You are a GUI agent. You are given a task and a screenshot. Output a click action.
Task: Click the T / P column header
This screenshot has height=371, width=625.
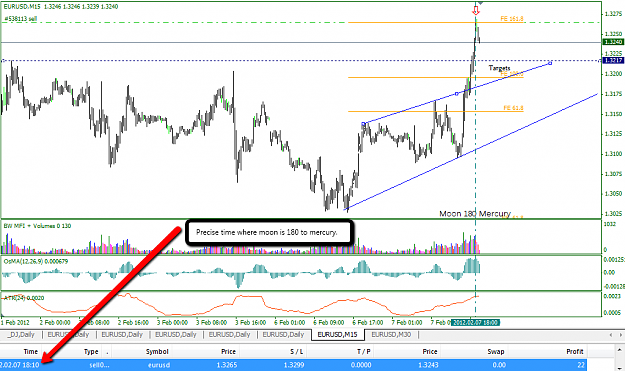pyautogui.click(x=364, y=351)
